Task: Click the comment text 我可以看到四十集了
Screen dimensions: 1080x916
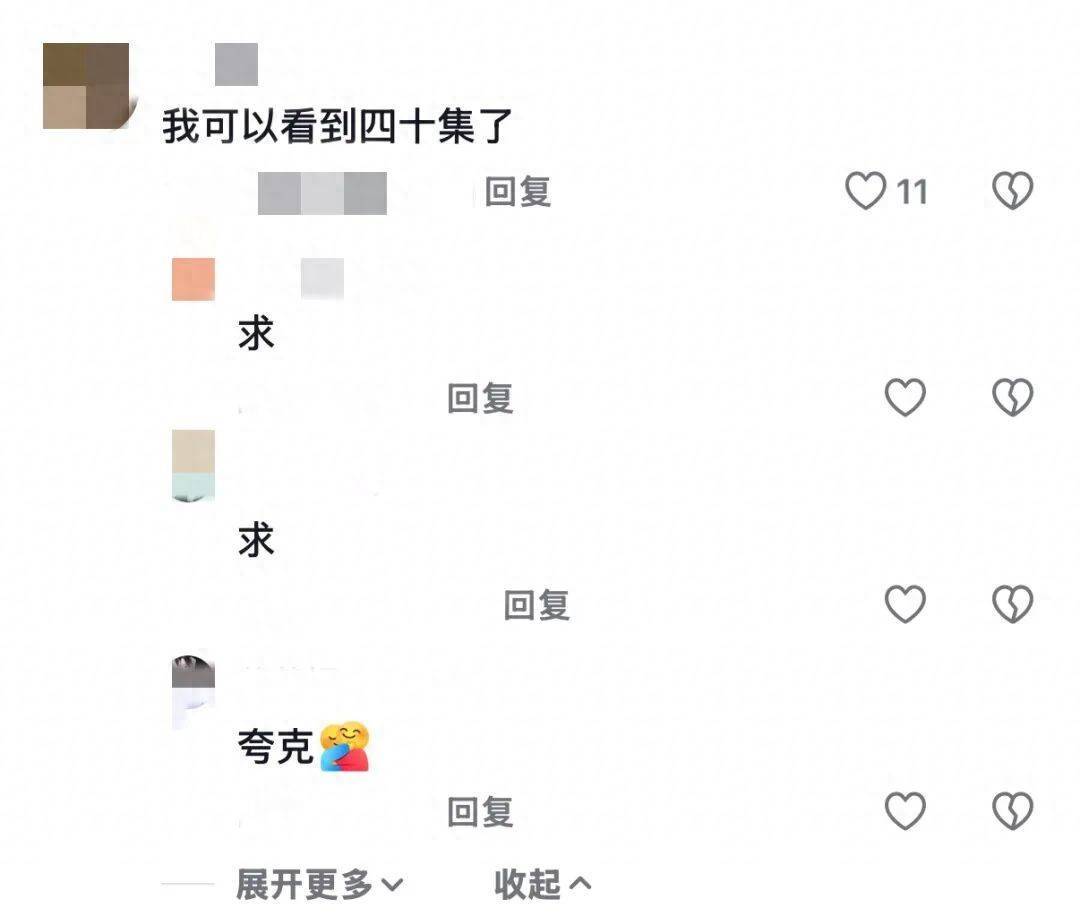Action: click(x=338, y=127)
